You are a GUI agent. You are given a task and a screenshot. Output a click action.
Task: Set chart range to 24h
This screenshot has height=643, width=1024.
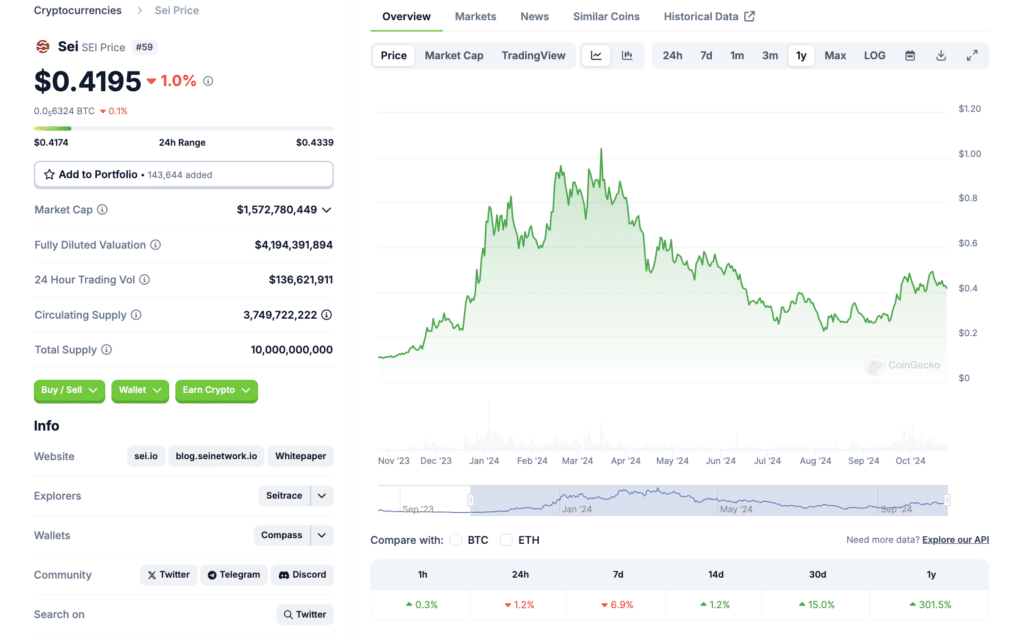pos(673,55)
